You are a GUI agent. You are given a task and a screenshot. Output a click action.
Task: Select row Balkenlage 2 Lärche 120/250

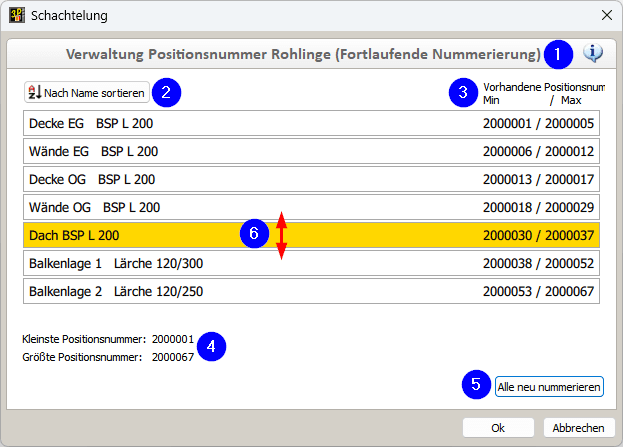[x=311, y=291]
